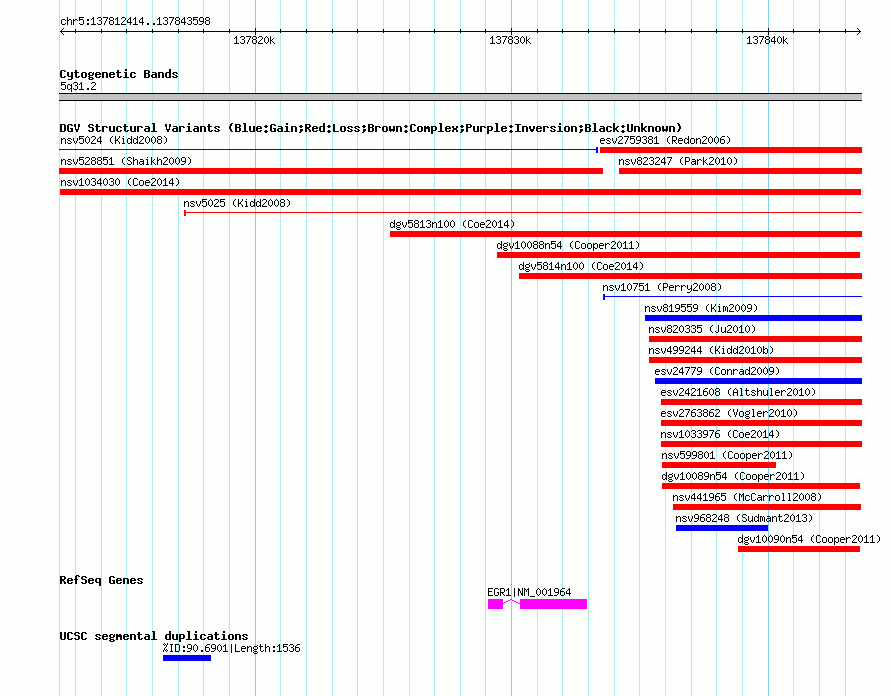Click the Cytogenetic Bands track title

point(119,74)
